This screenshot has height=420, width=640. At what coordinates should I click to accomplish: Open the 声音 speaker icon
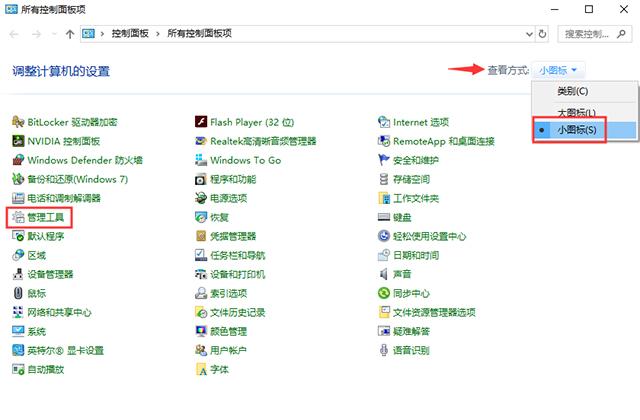click(x=384, y=274)
